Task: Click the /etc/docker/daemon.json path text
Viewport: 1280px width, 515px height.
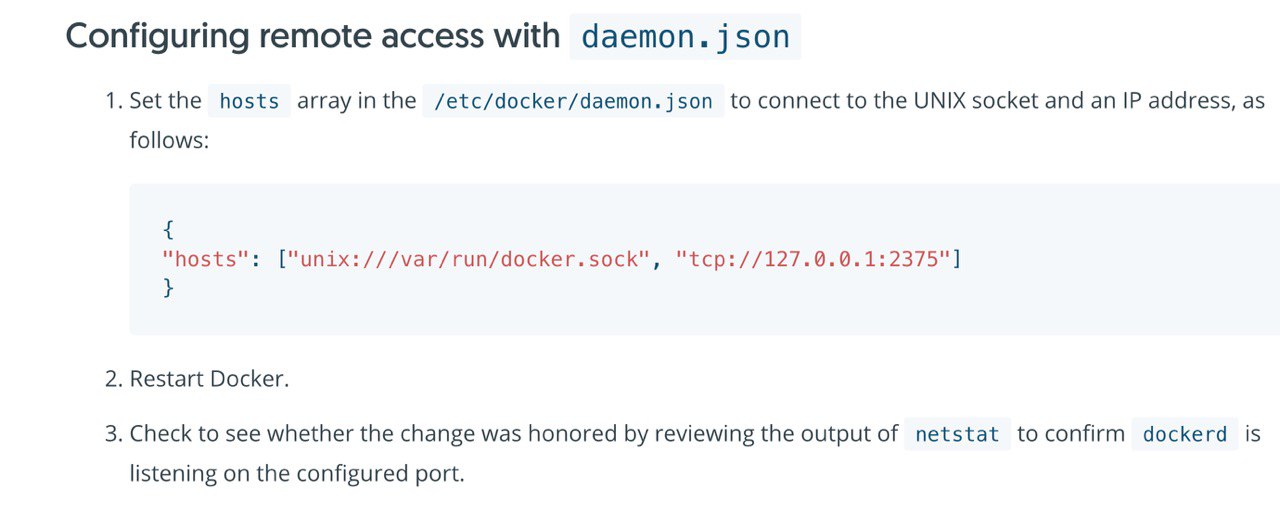Action: click(x=573, y=101)
